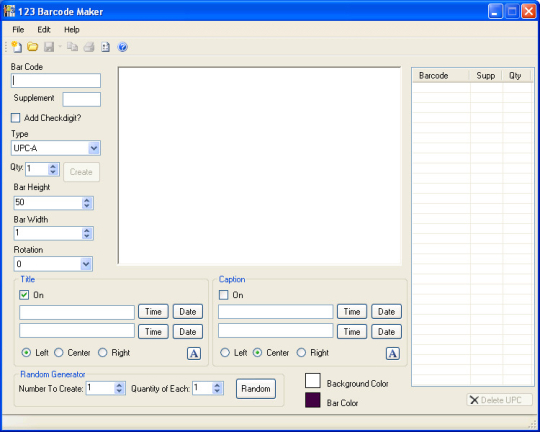Increase Qty with the up arrow
This screenshot has width=540, height=432.
pyautogui.click(x=53, y=166)
